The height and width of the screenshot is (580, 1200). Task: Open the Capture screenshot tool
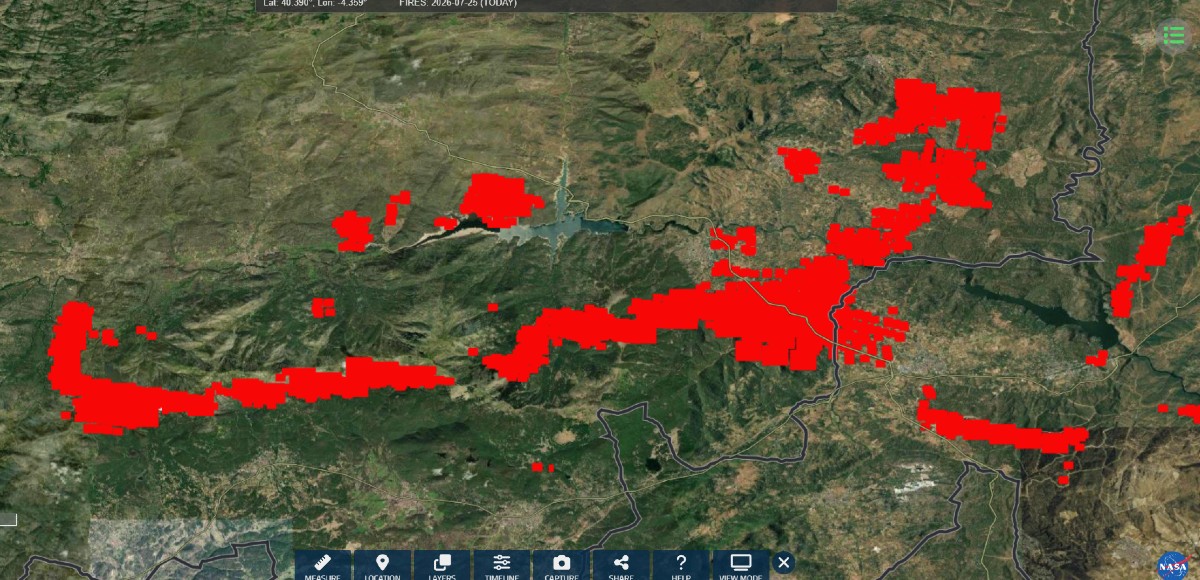(x=561, y=566)
